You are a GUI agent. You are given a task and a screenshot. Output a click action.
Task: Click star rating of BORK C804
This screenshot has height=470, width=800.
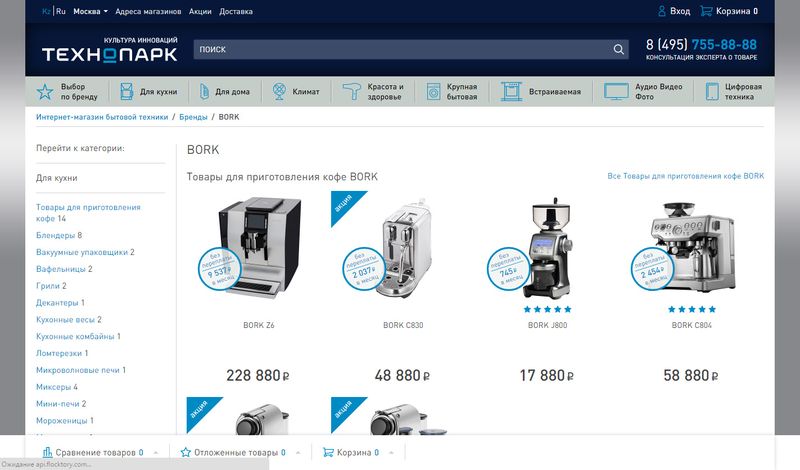(x=692, y=309)
